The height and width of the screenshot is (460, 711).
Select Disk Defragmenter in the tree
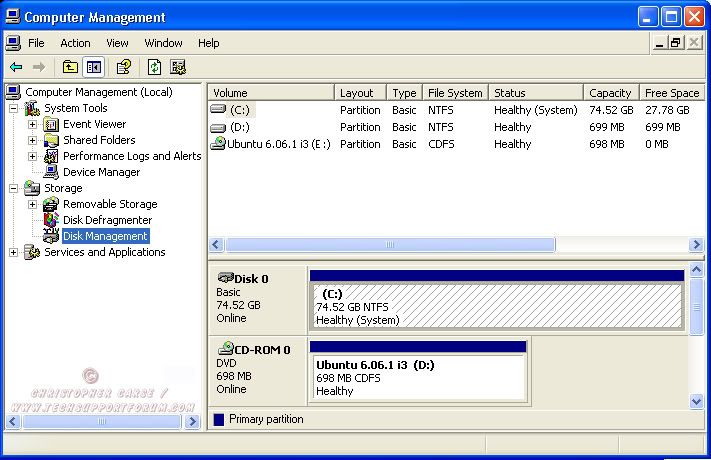[x=107, y=220]
